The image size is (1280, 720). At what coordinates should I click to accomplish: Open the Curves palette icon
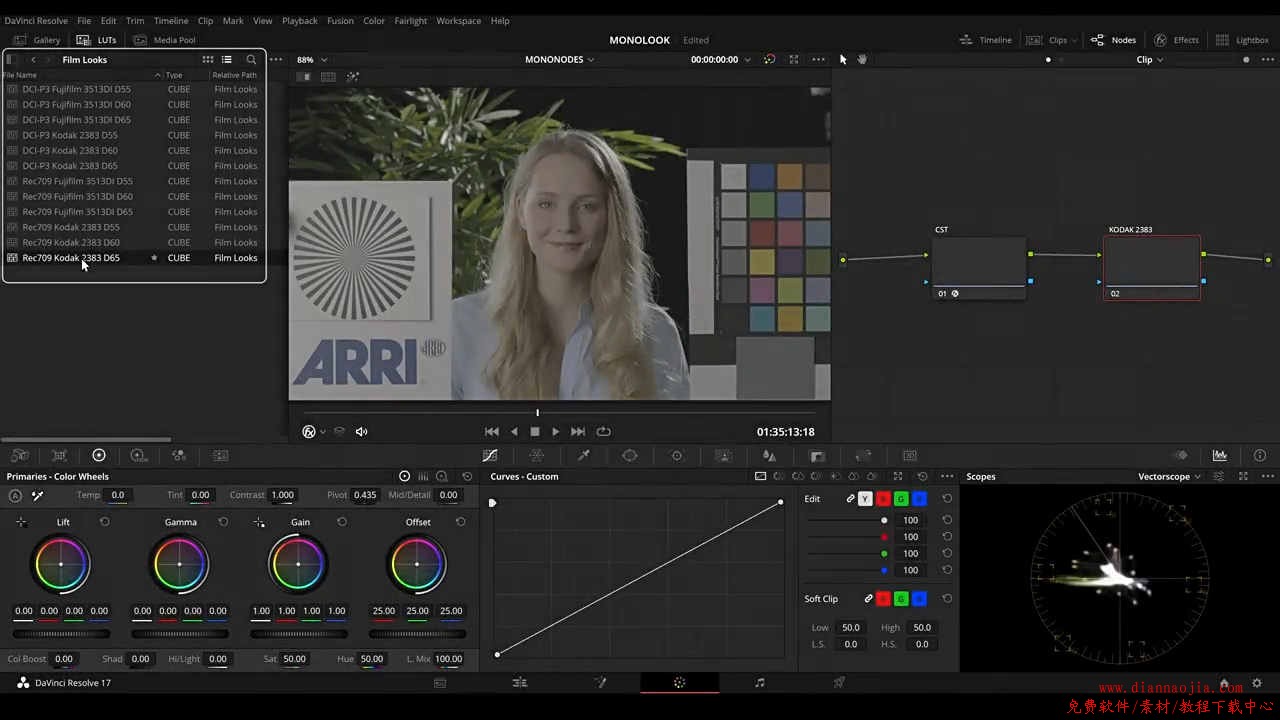pyautogui.click(x=490, y=456)
